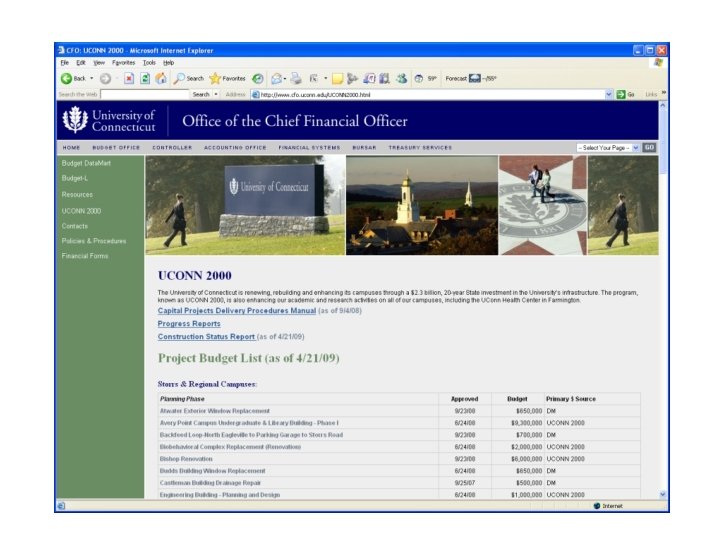
Task: Open the ACCOUNTING OFFICE navigation tab
Action: point(235,148)
